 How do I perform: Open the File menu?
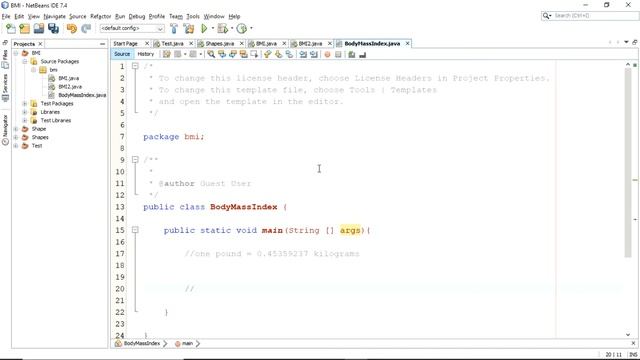[x=6, y=16]
